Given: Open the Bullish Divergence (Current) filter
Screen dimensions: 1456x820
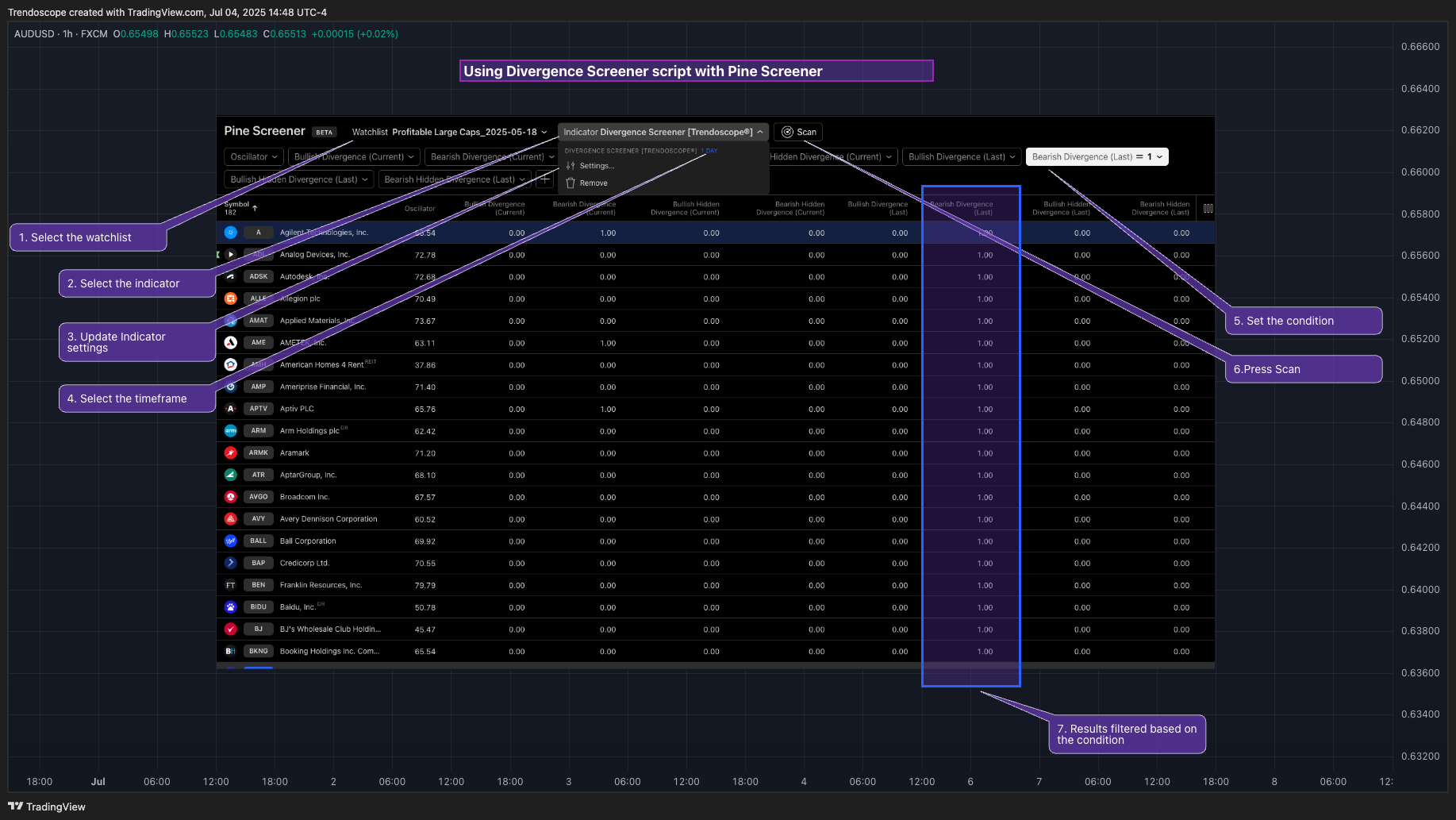Looking at the screenshot, I should point(354,157).
